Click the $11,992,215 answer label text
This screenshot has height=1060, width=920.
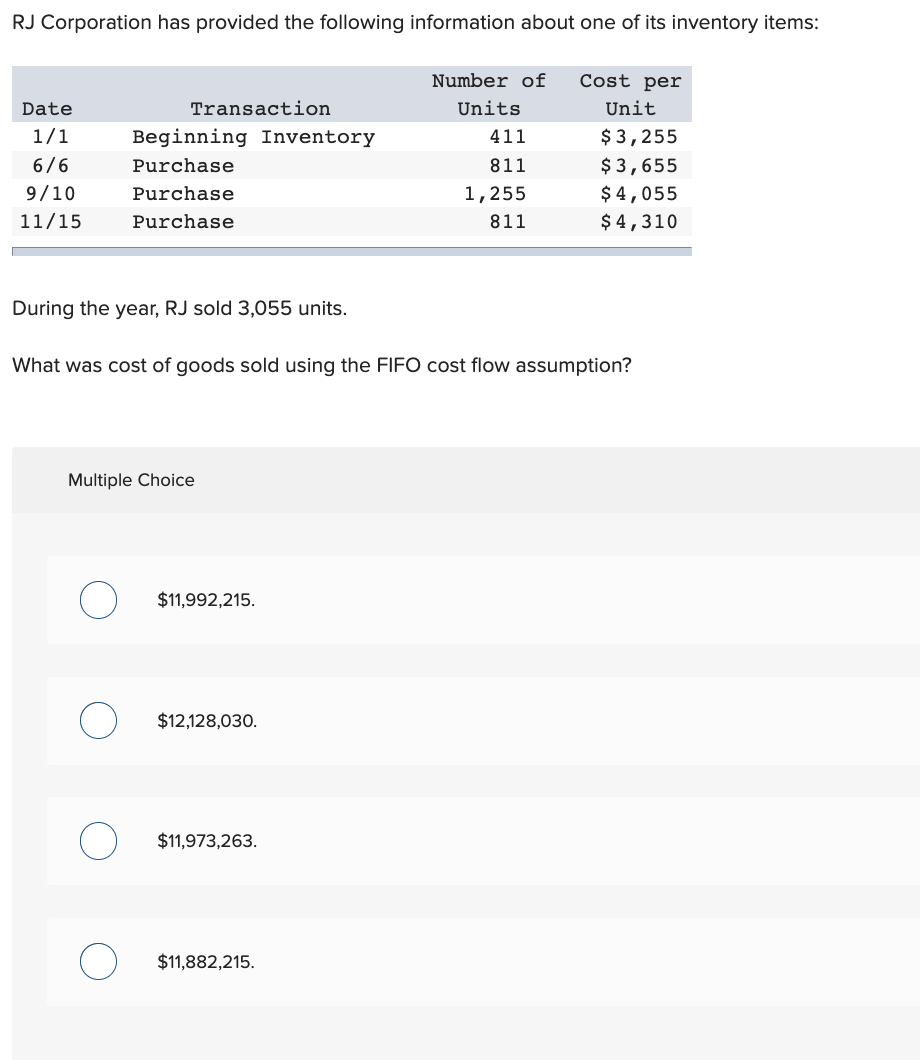tap(206, 600)
